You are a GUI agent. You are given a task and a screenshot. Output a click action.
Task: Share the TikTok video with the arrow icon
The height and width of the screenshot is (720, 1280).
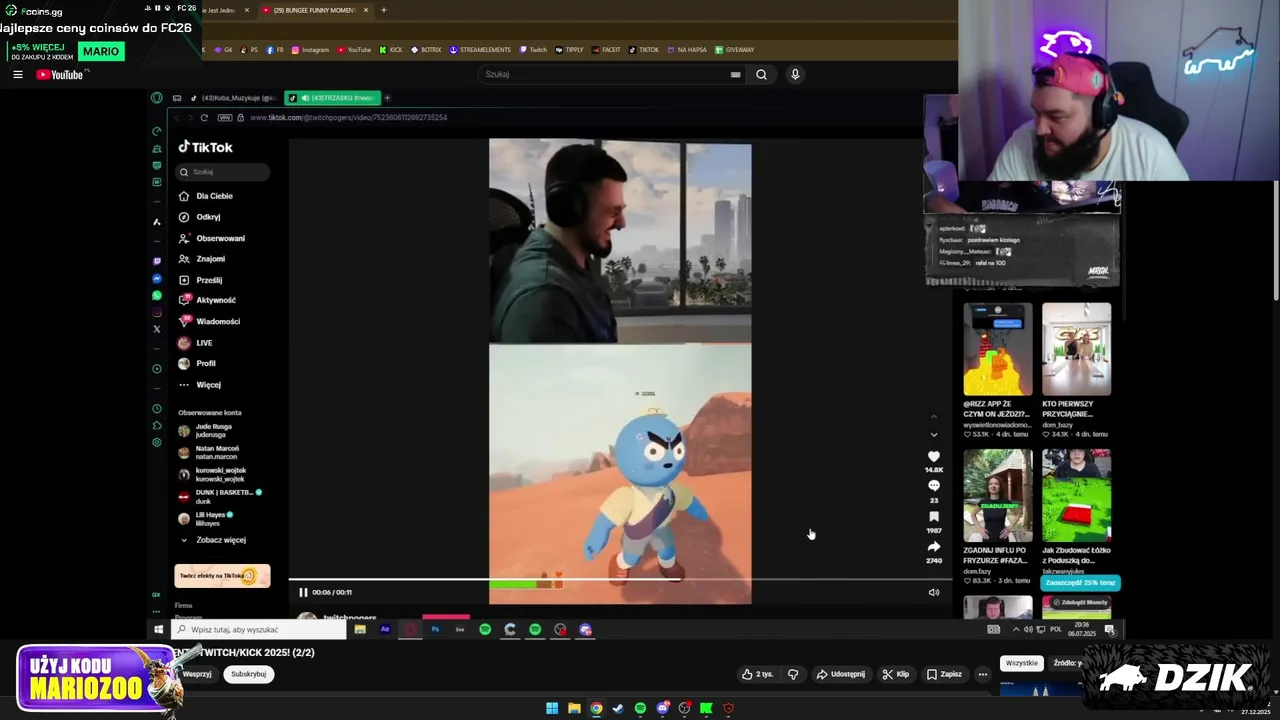tap(934, 547)
